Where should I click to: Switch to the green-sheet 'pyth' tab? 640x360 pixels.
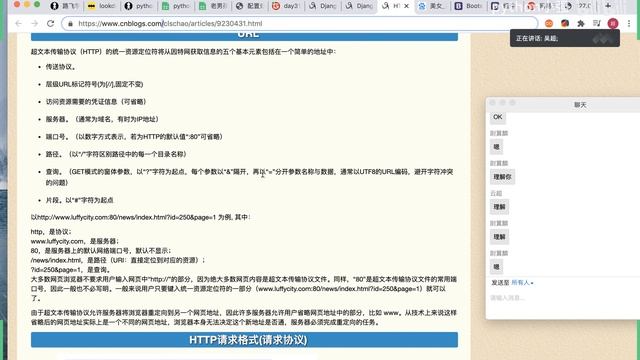pos(176,6)
